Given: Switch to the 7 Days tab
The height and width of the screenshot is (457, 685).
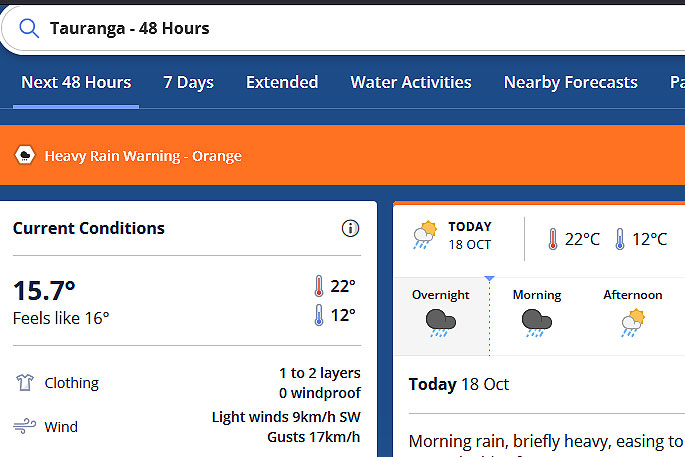Looking at the screenshot, I should click(x=188, y=83).
